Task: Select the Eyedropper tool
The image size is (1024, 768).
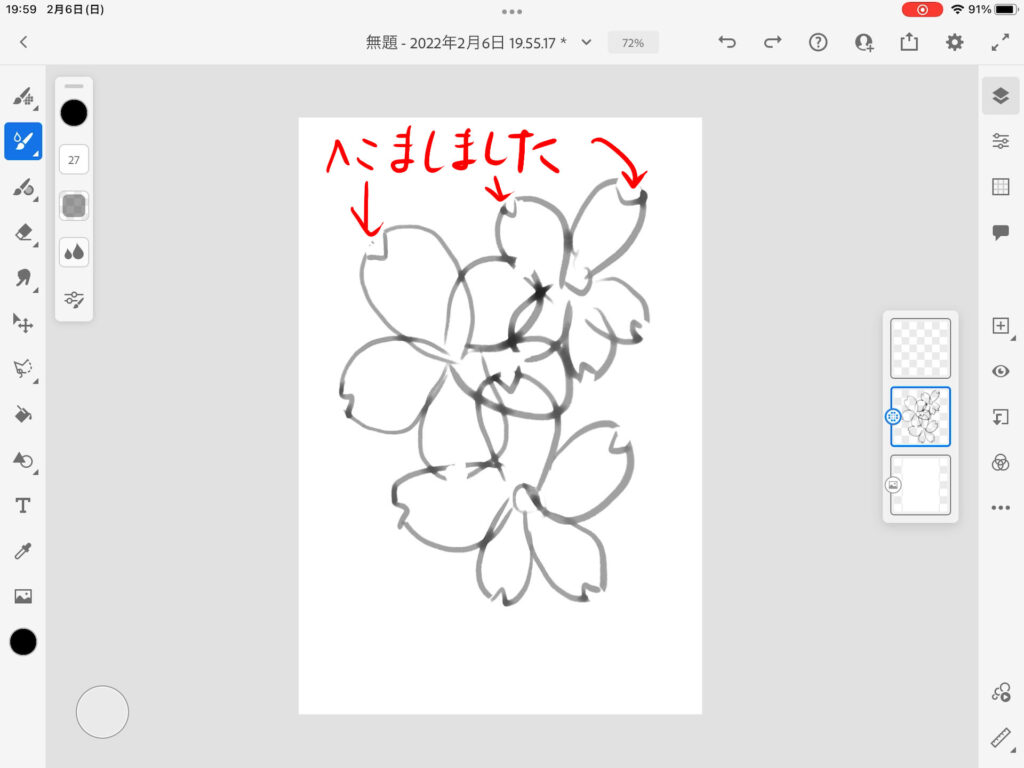Action: tap(22, 551)
